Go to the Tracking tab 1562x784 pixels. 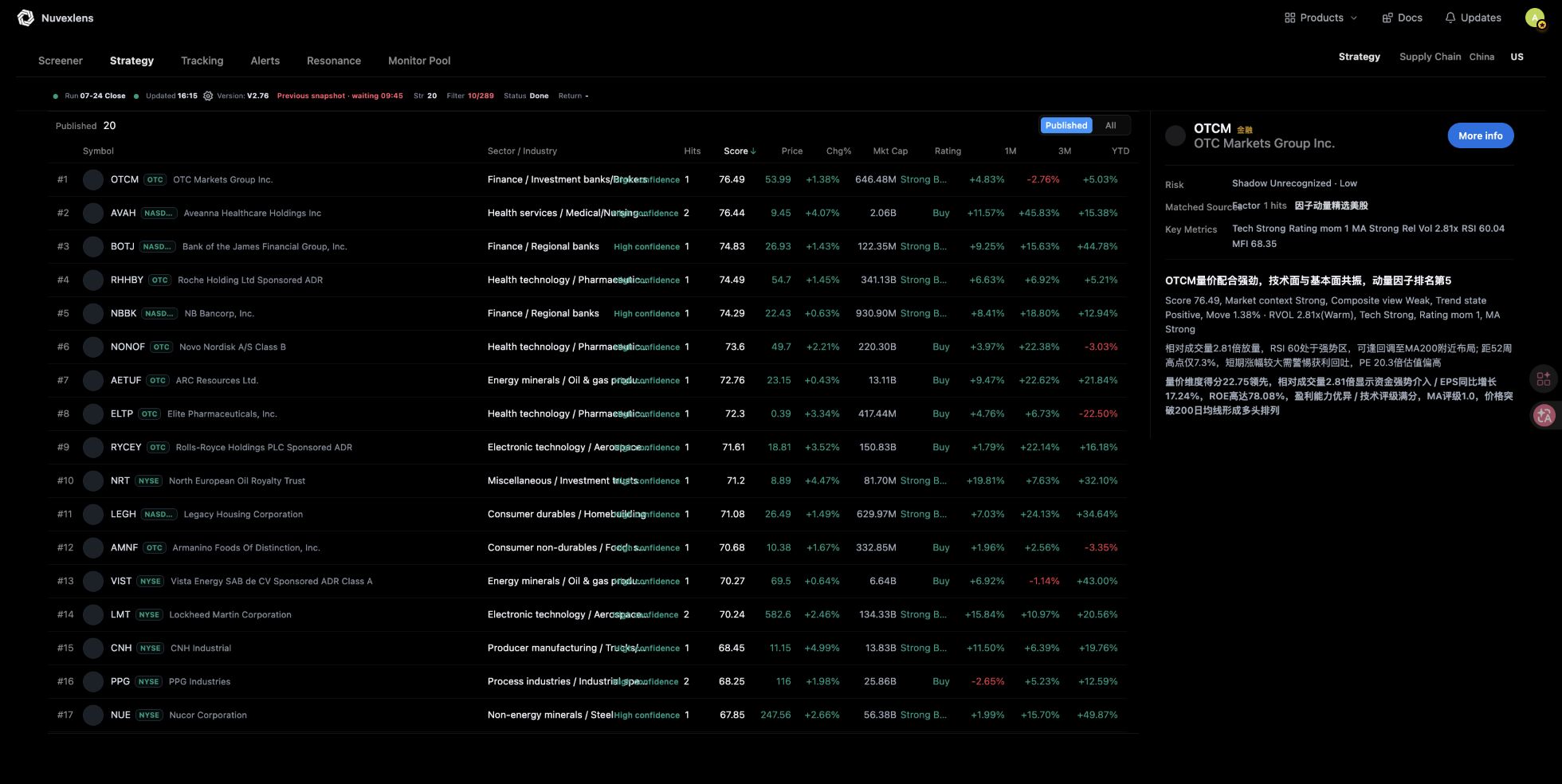tap(202, 61)
